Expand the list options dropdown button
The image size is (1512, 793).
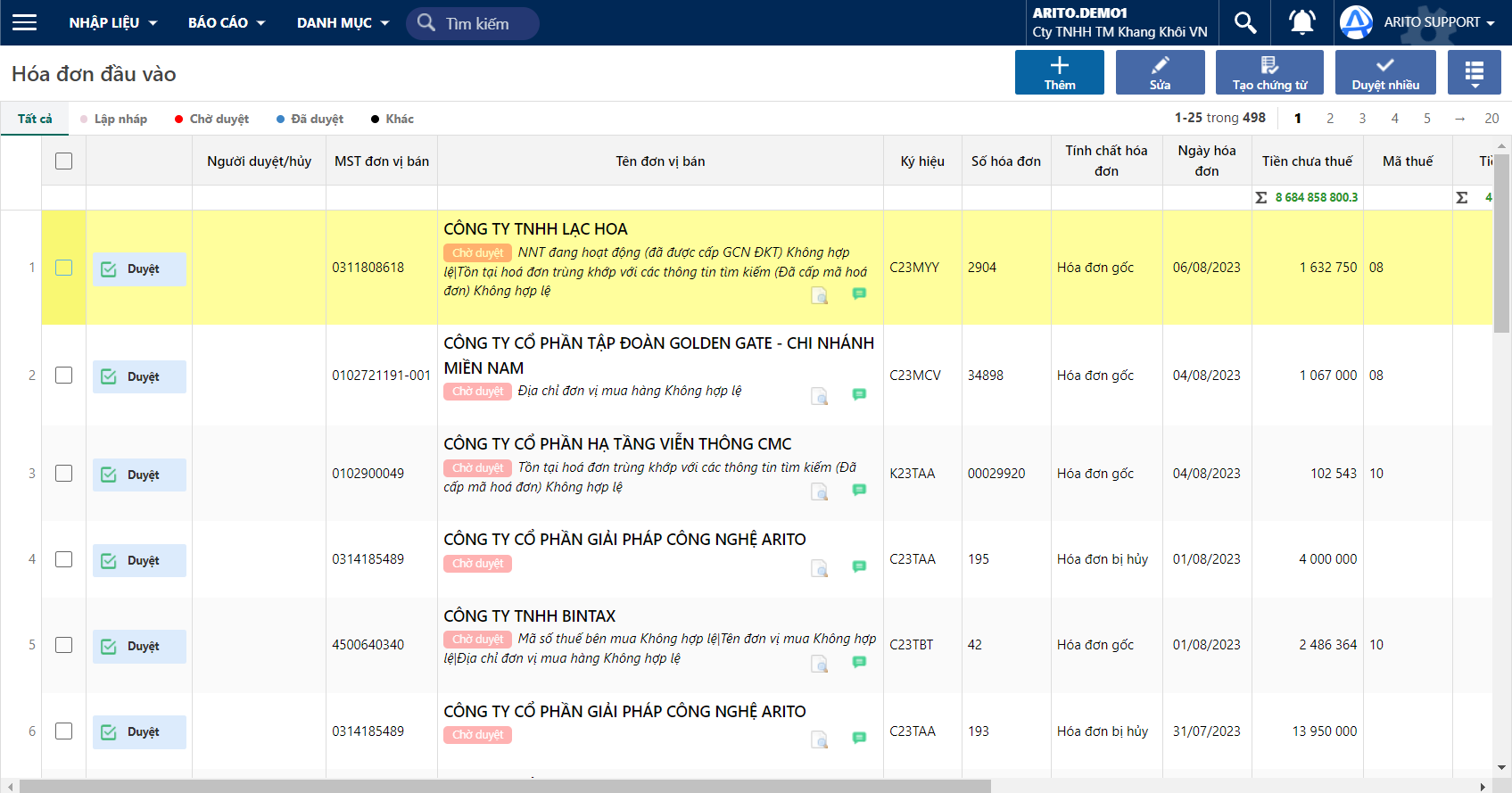pos(1474,72)
